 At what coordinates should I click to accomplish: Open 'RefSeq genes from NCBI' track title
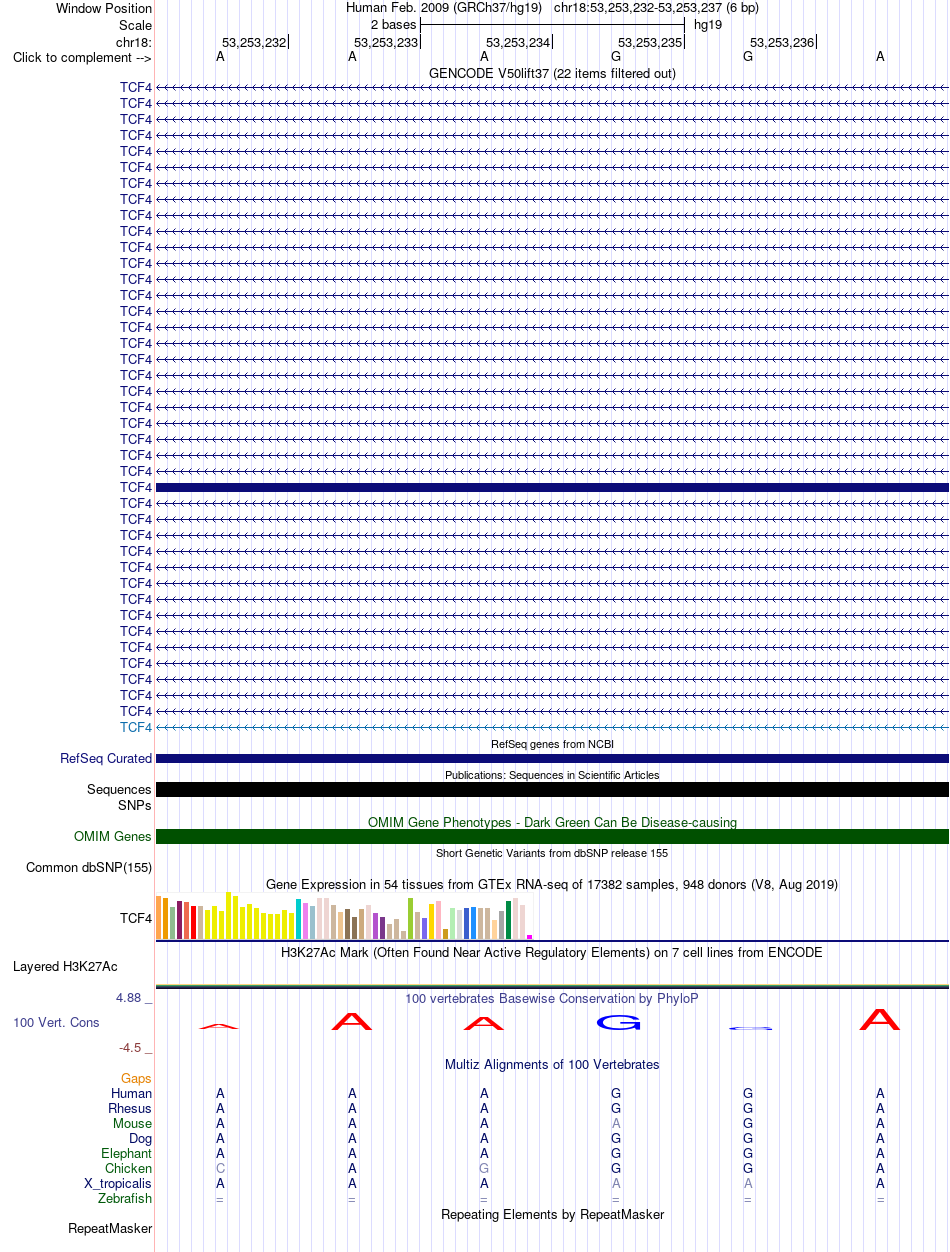pyautogui.click(x=552, y=744)
